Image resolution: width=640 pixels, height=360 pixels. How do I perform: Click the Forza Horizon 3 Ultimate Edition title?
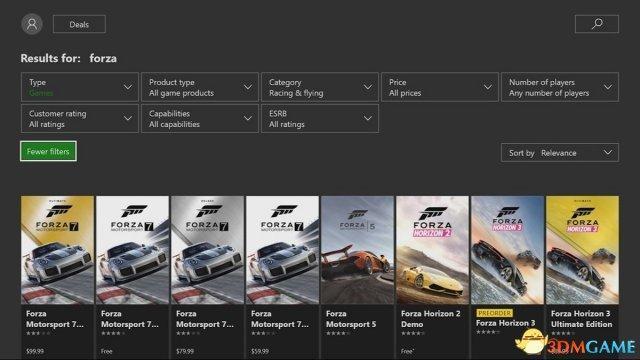pyautogui.click(x=582, y=319)
